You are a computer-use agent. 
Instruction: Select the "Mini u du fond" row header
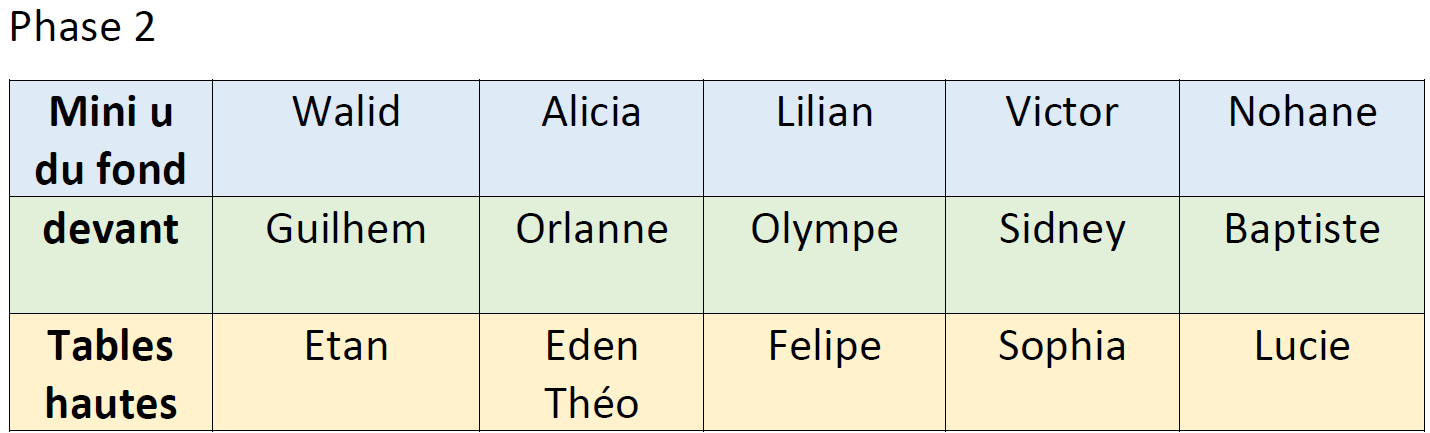click(x=111, y=140)
